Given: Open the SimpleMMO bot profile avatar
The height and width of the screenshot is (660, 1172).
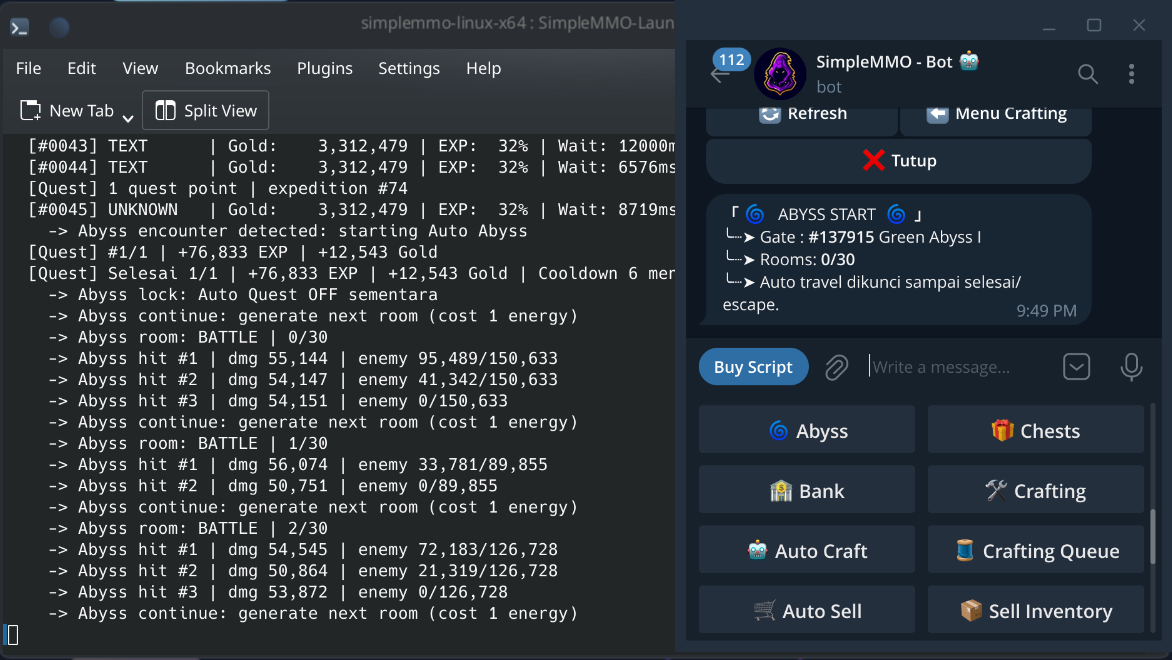Looking at the screenshot, I should pos(780,74).
